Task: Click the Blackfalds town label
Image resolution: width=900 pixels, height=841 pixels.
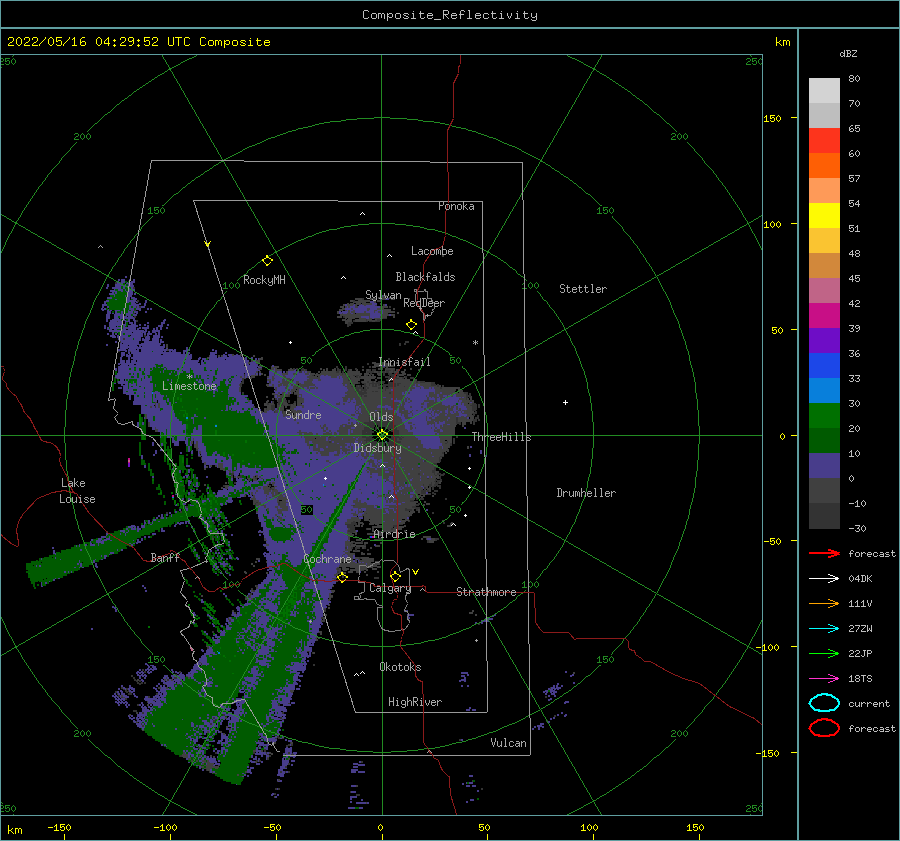Action: coord(425,277)
